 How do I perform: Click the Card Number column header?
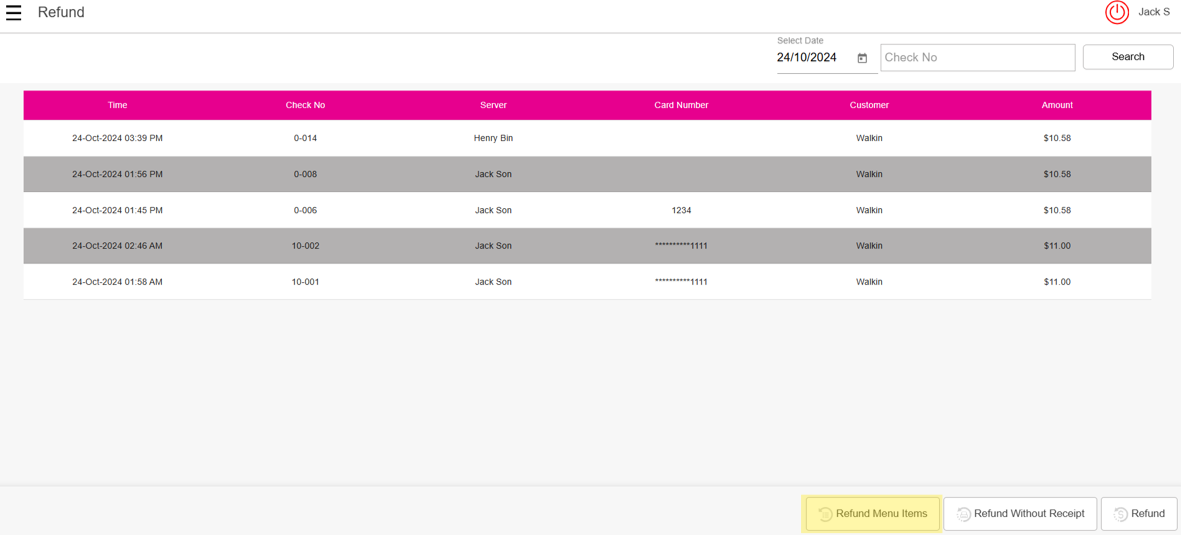coord(681,105)
